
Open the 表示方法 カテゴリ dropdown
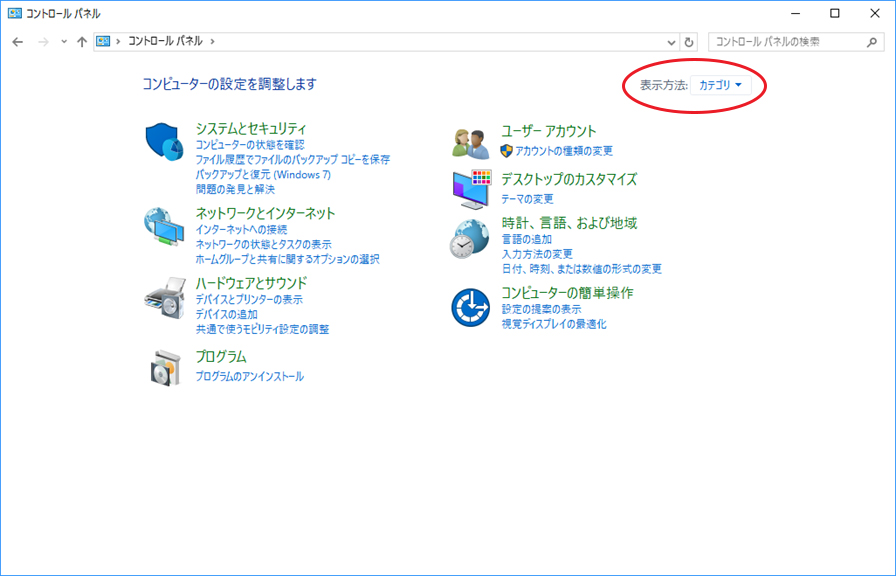click(x=721, y=85)
